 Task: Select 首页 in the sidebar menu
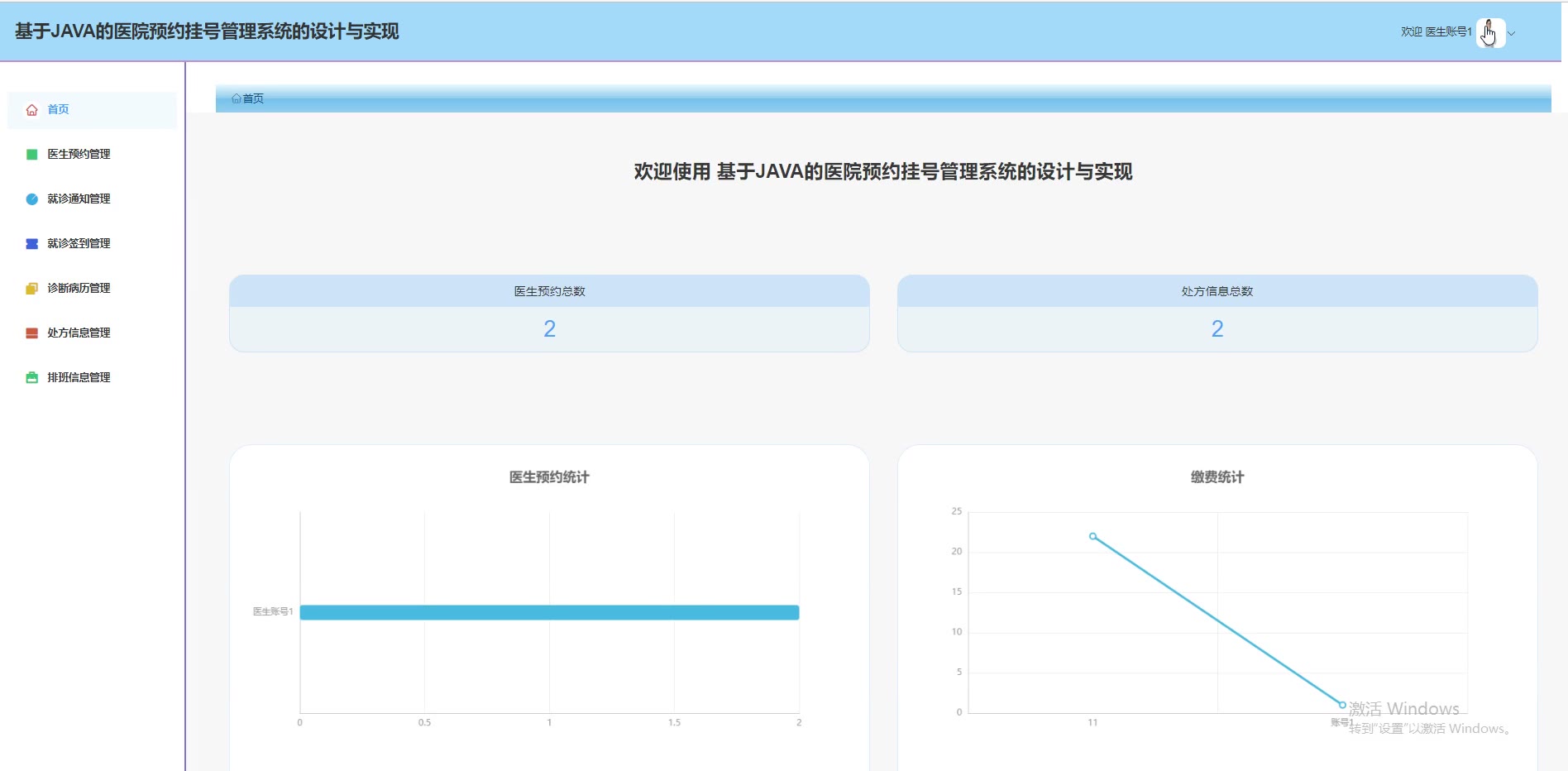(58, 110)
